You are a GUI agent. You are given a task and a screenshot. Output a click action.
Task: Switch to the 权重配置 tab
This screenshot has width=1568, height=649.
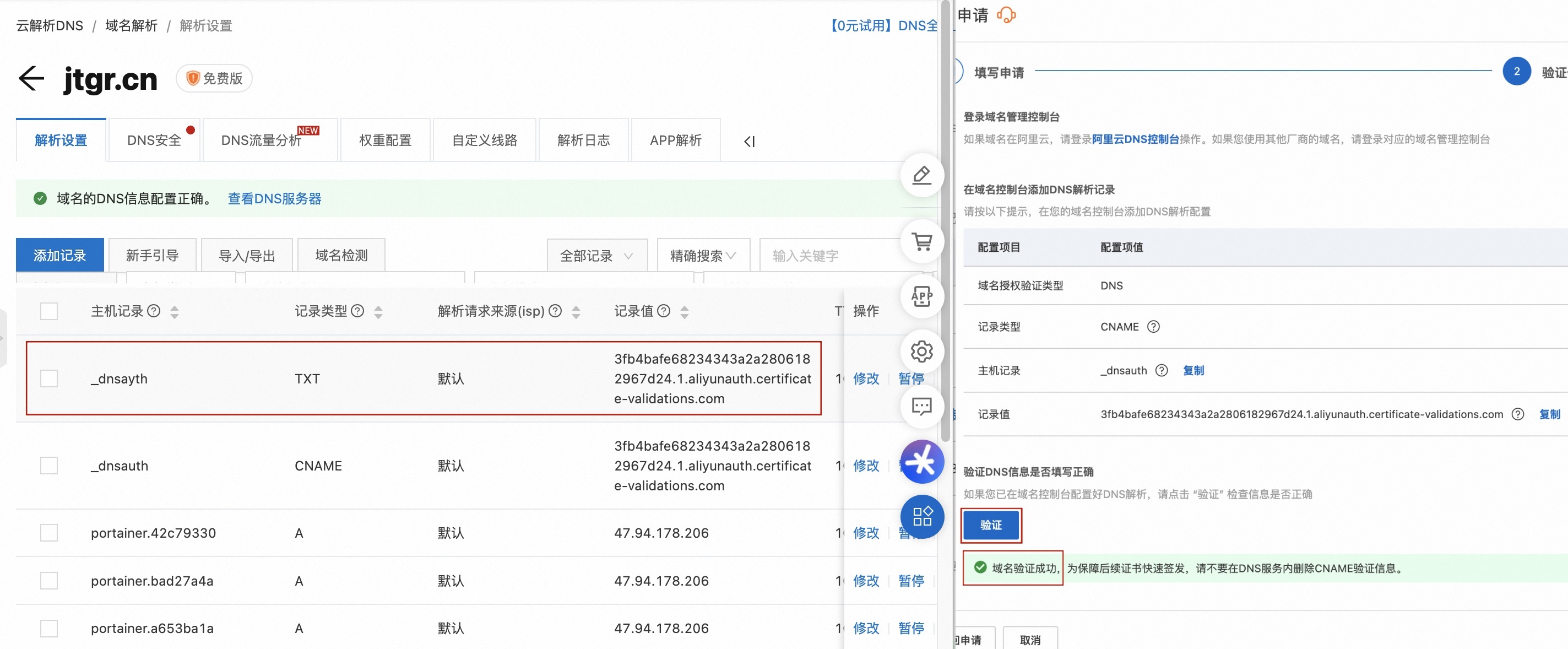(x=386, y=140)
